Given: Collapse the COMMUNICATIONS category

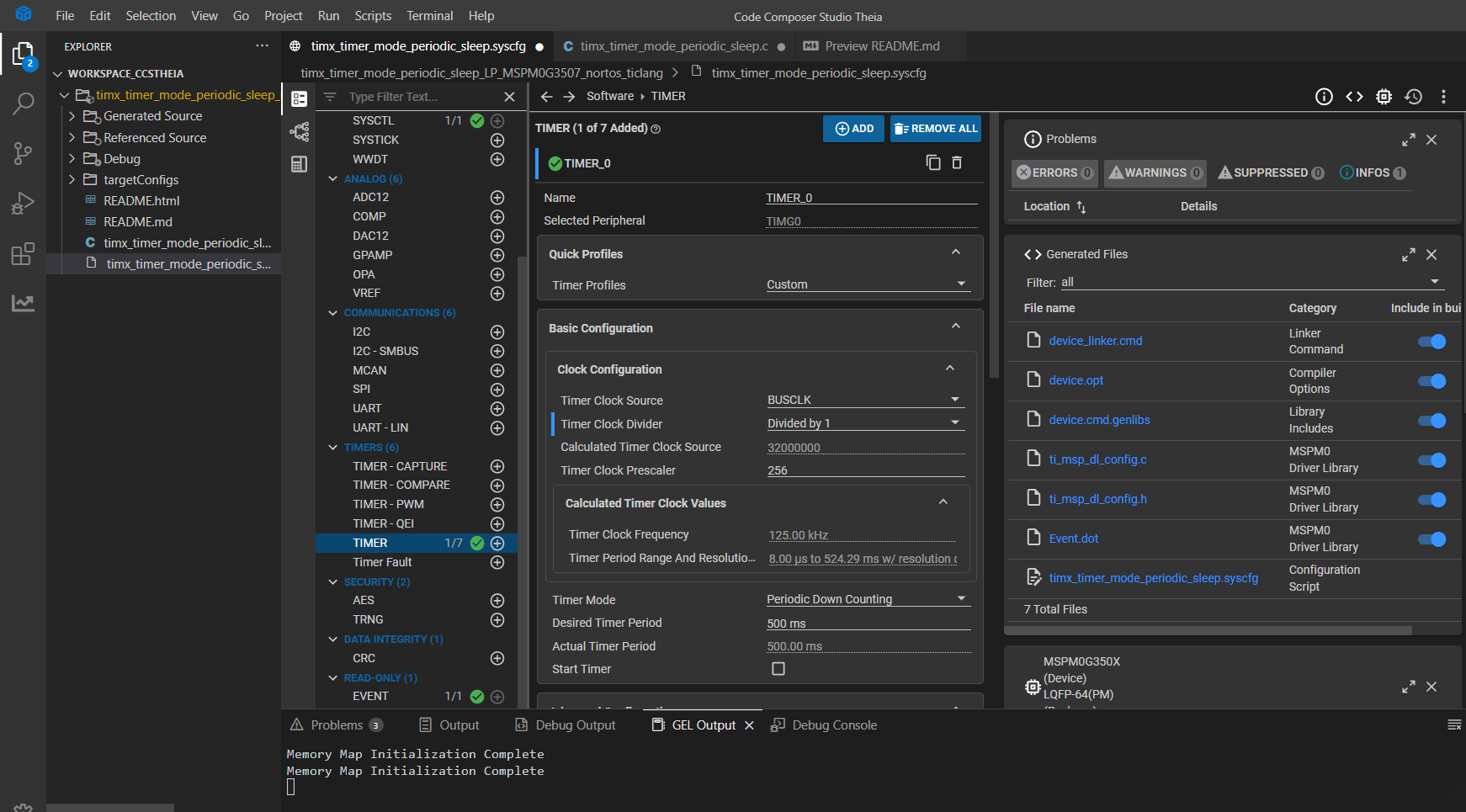Looking at the screenshot, I should (x=333, y=313).
